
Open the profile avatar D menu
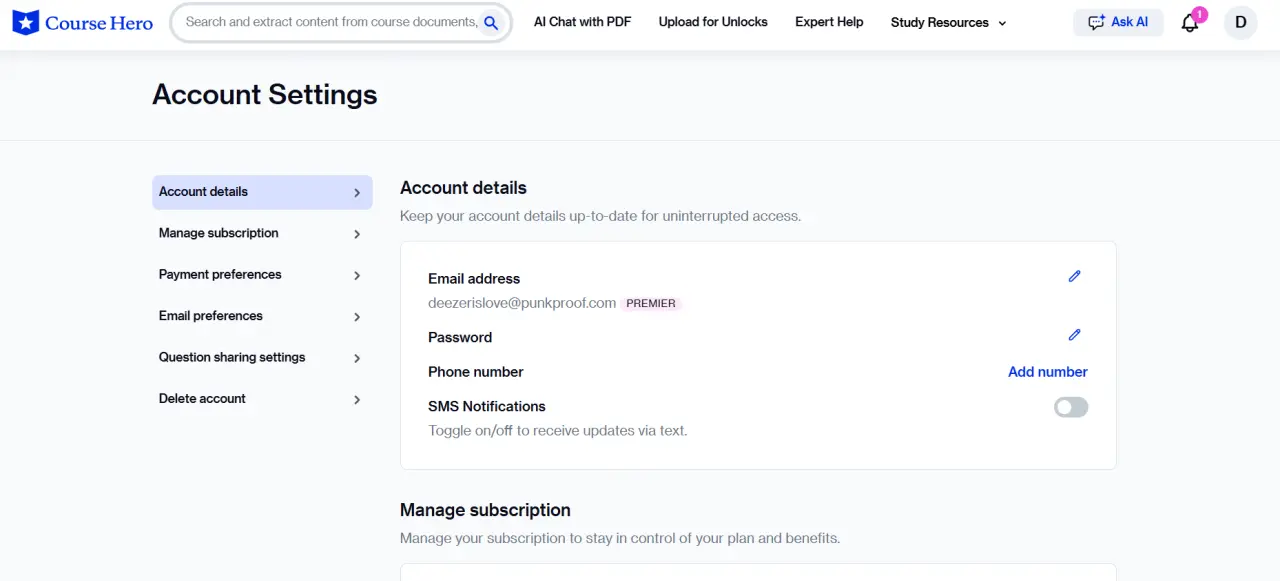click(1241, 22)
